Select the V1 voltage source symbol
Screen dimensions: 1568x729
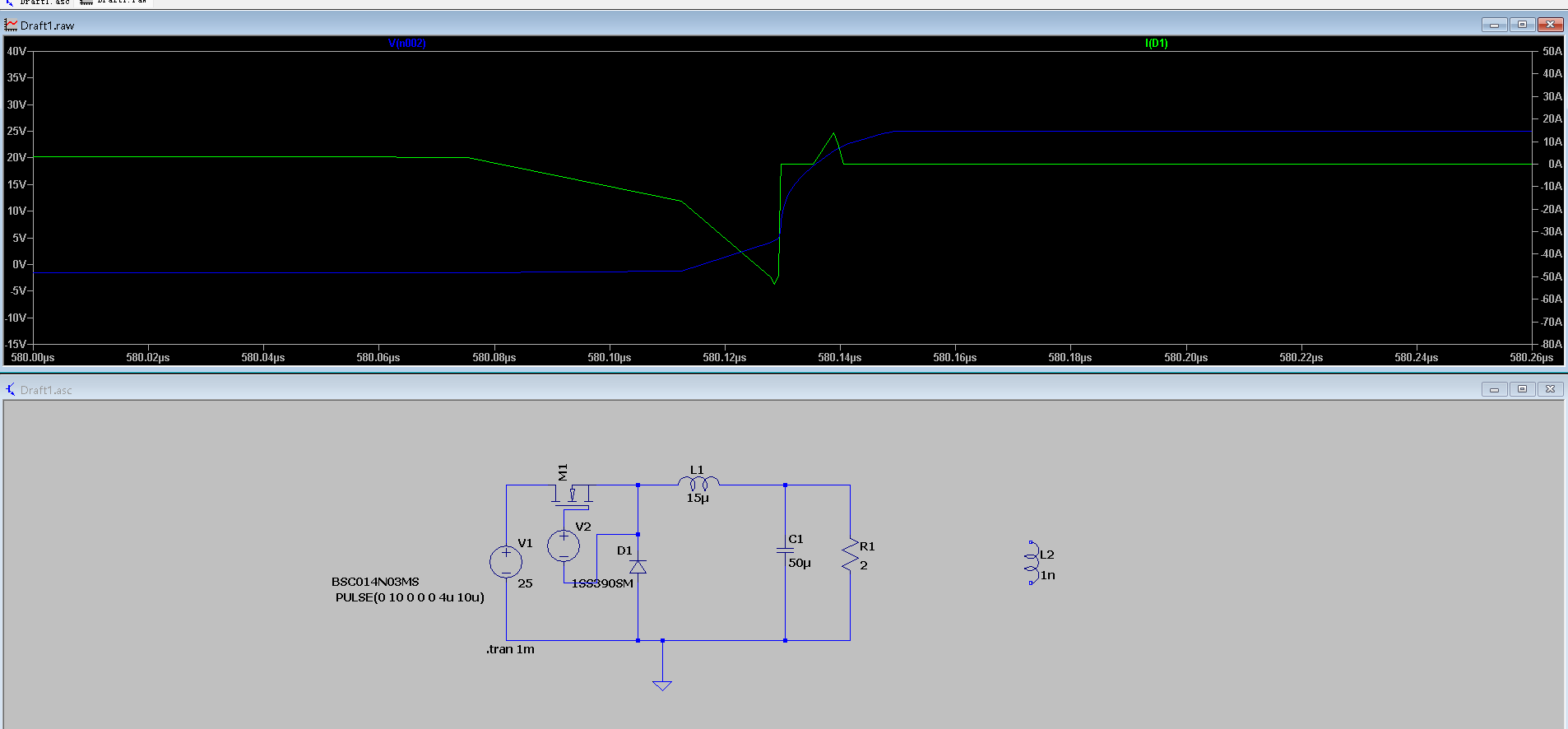[506, 563]
